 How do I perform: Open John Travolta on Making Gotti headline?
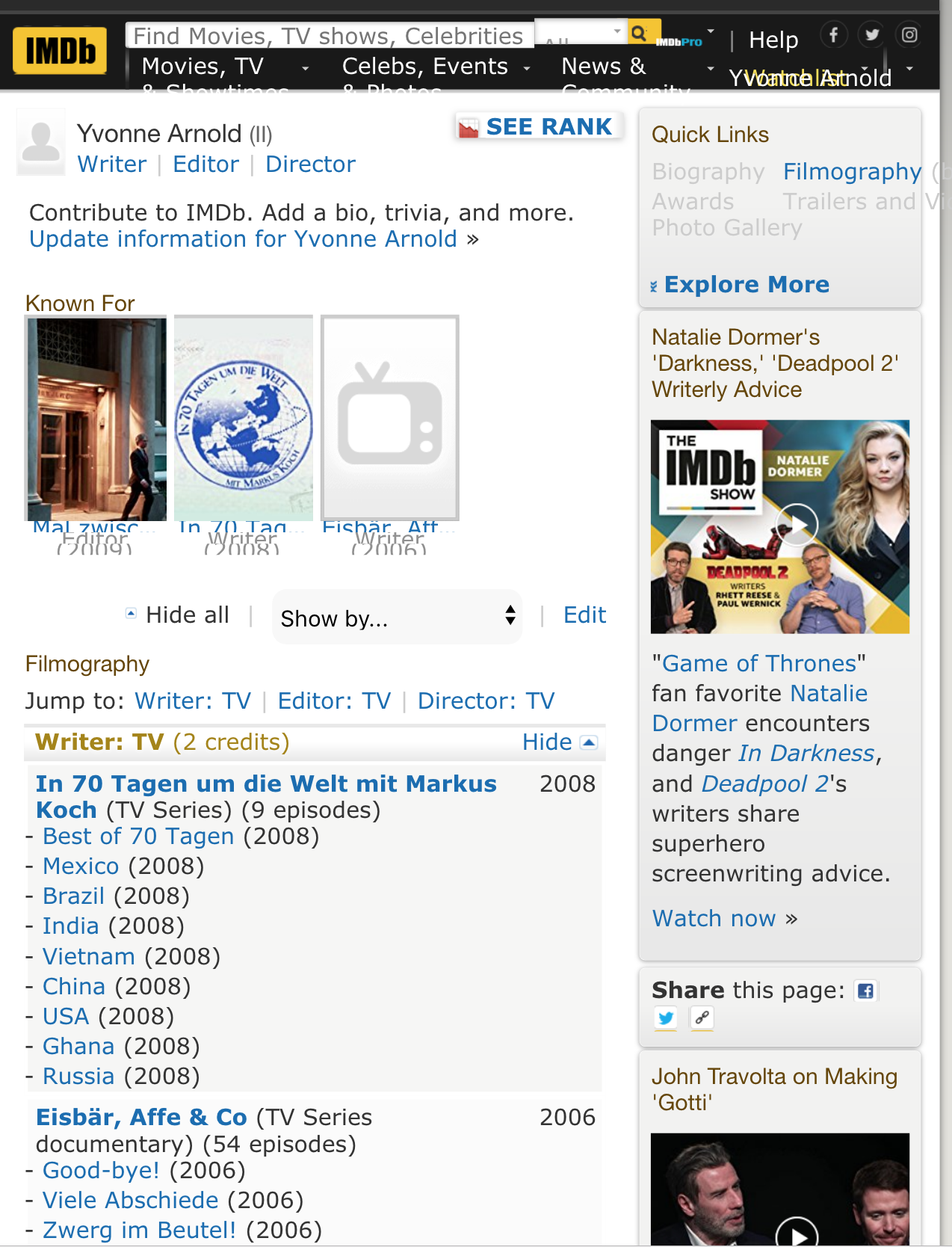tap(774, 1089)
